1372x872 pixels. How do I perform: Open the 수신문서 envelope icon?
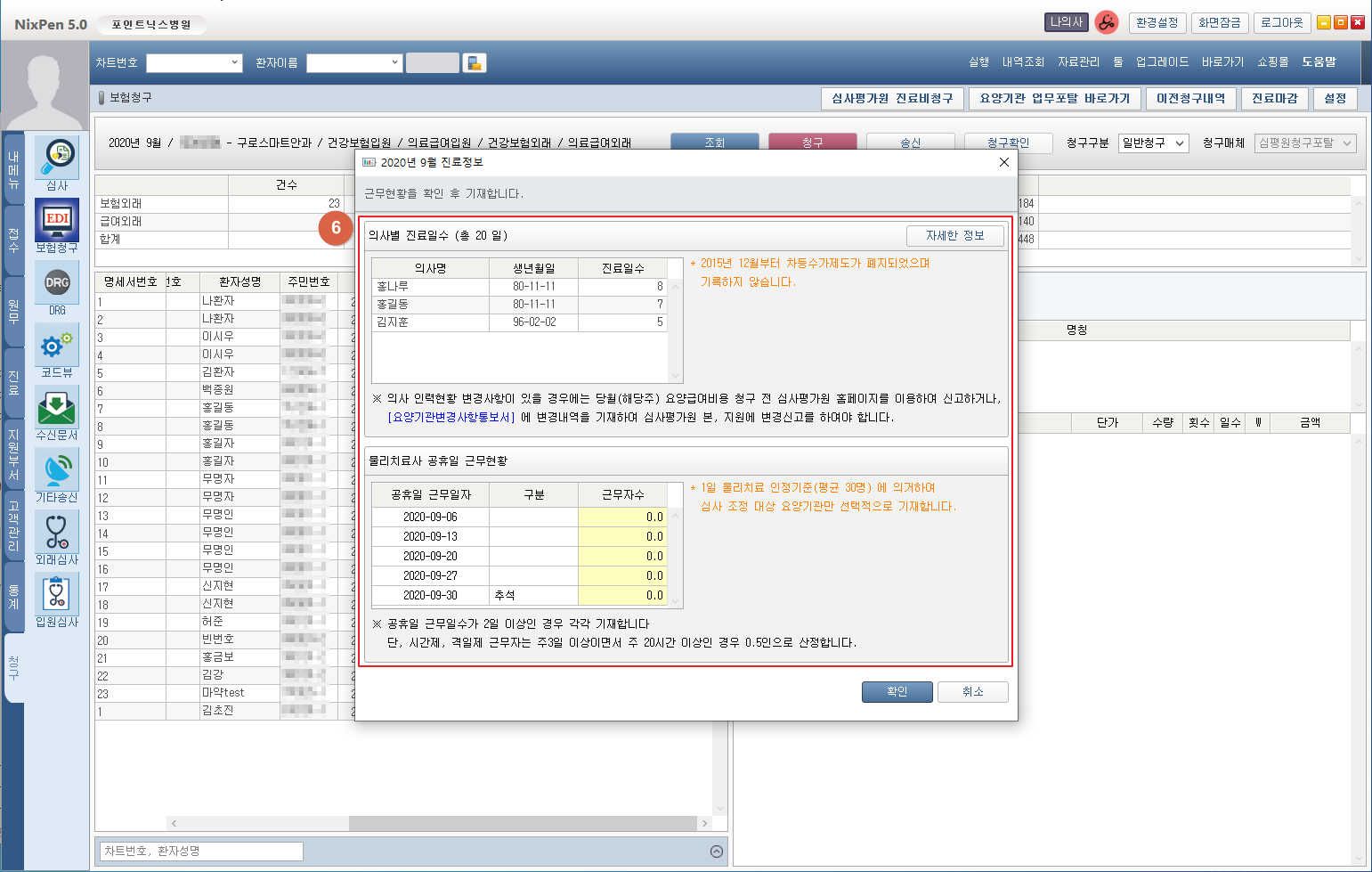click(x=57, y=408)
